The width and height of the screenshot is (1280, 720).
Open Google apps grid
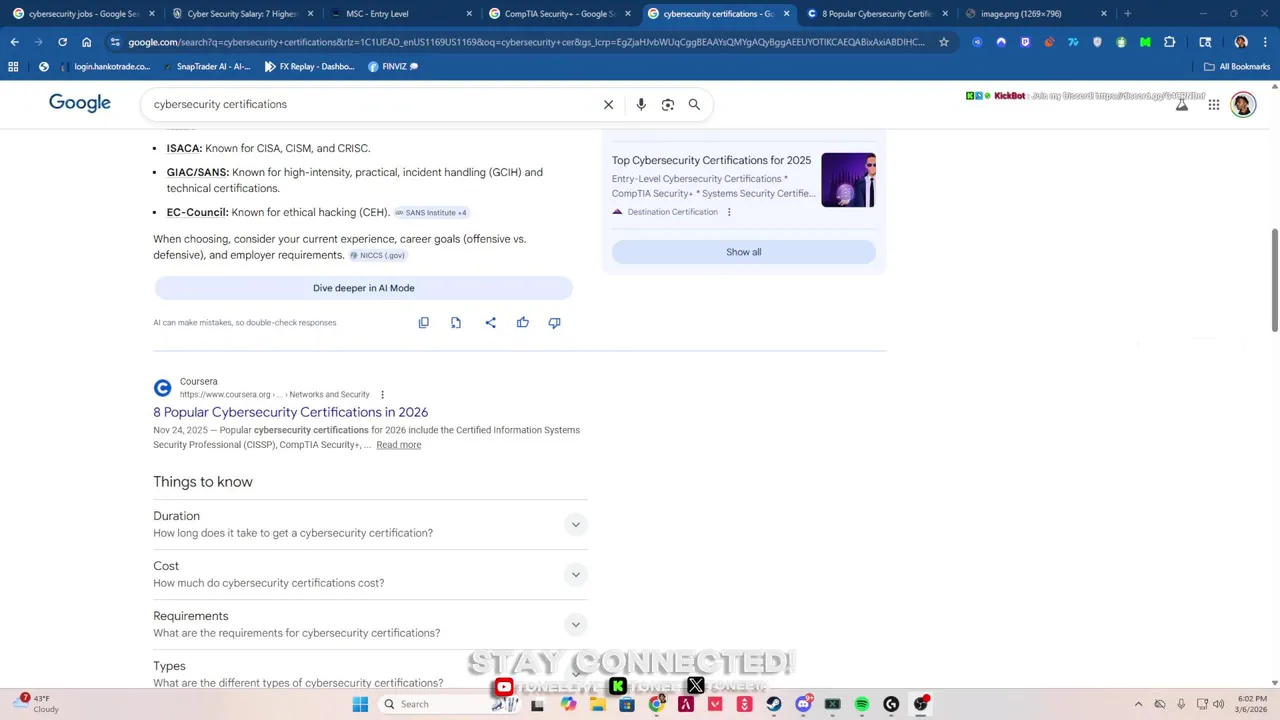click(1213, 104)
